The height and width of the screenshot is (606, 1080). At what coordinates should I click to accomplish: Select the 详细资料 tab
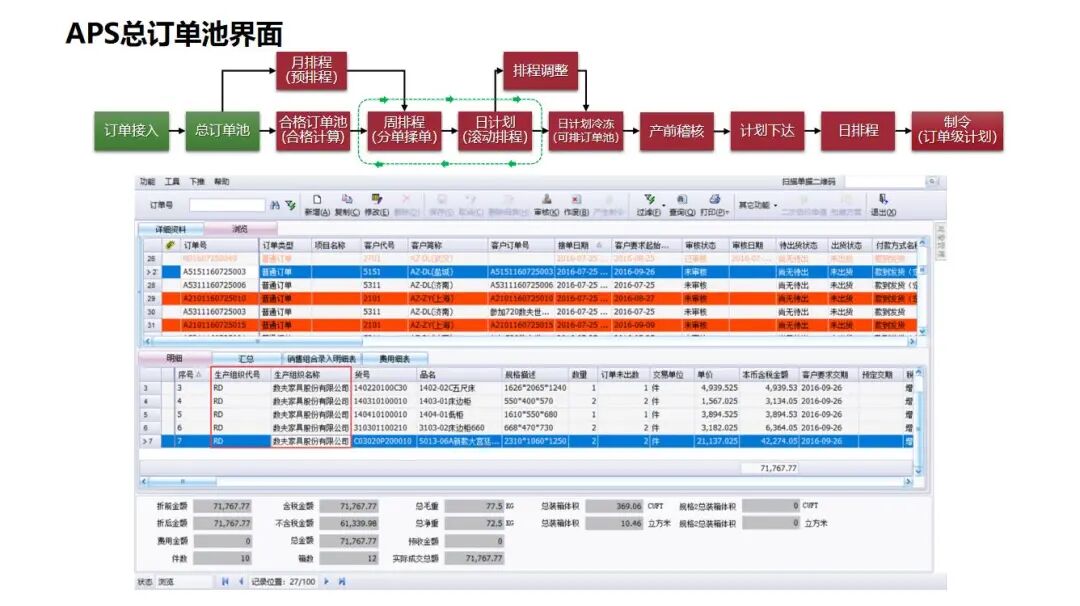click(x=170, y=229)
